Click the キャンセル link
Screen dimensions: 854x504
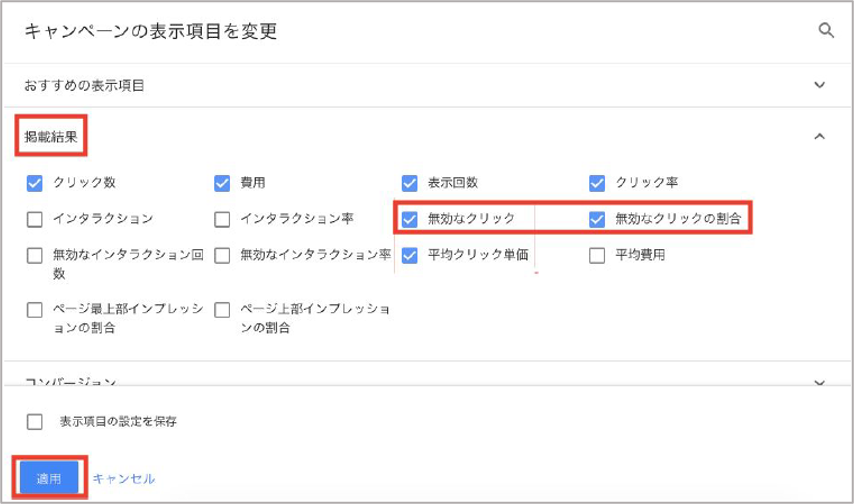[123, 479]
